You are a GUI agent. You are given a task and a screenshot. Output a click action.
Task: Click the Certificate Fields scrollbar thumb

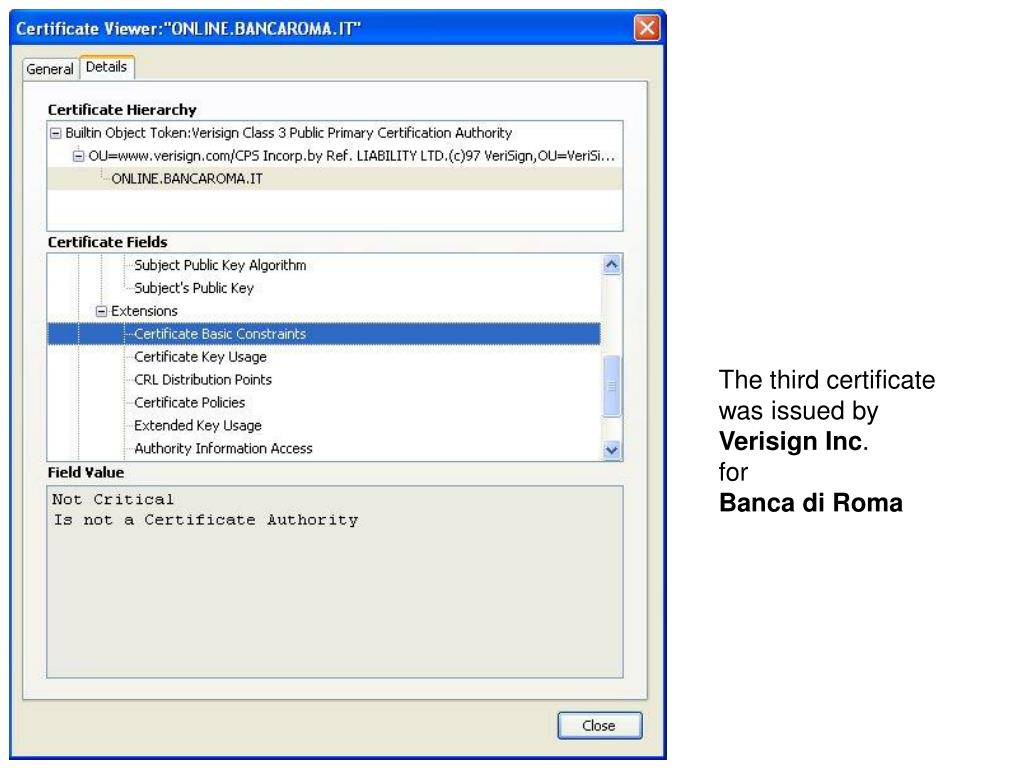coord(612,386)
